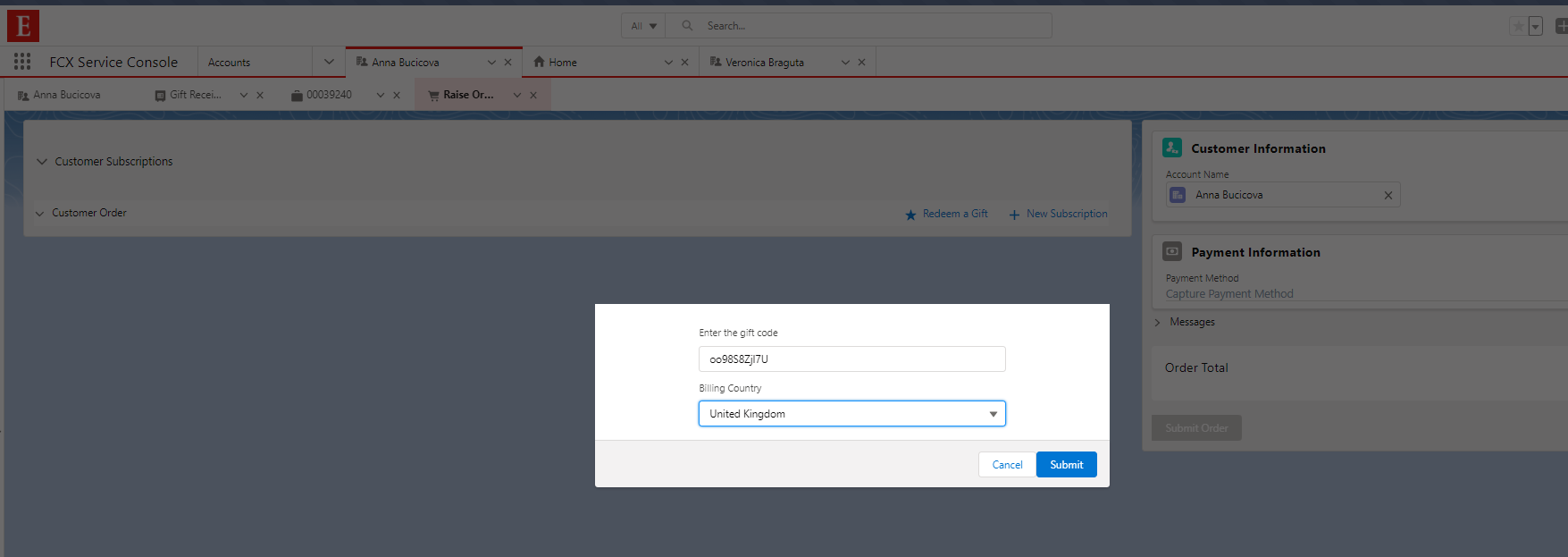
Task: Open the Billing Country dropdown
Action: coord(851,414)
